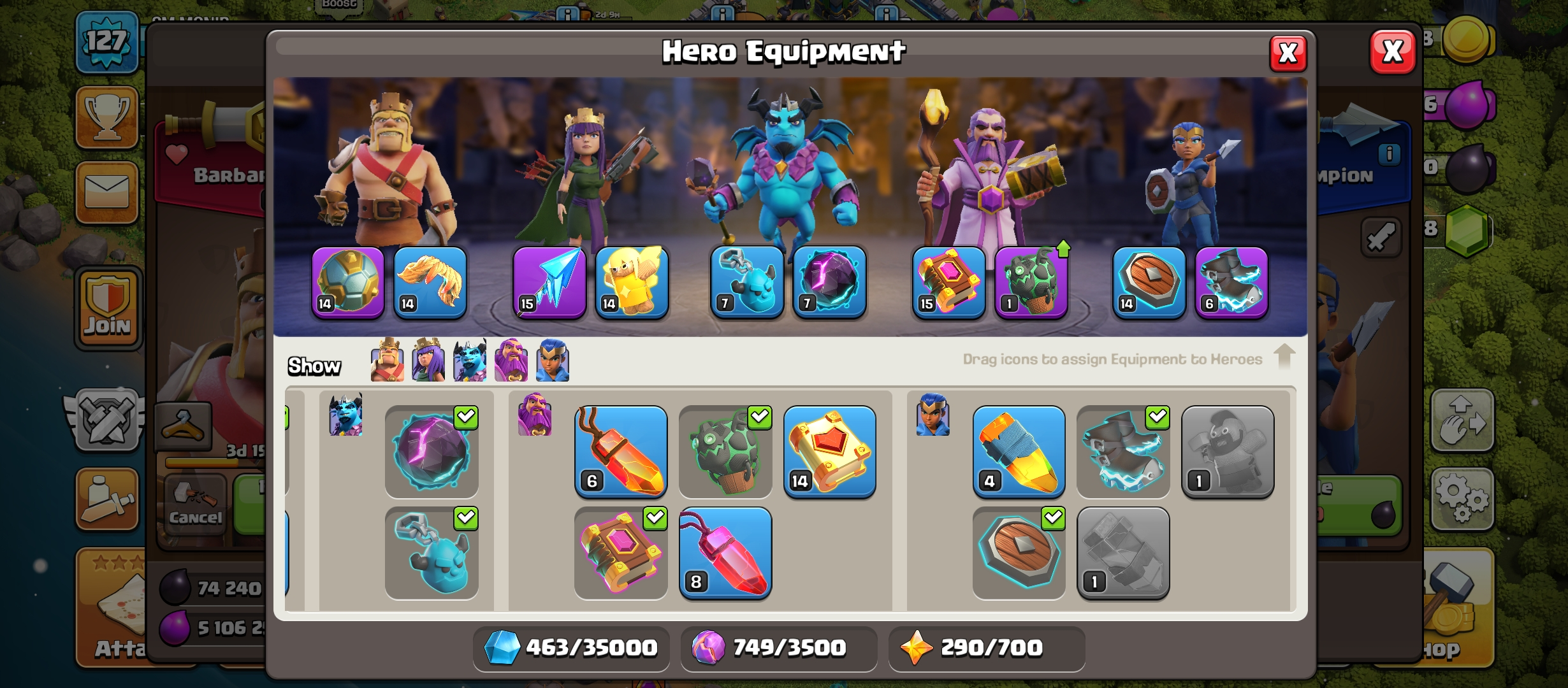Tap the upgrade arrow on Warden's level 1 equipment
Viewport: 1568px width, 688px height.
click(1063, 248)
